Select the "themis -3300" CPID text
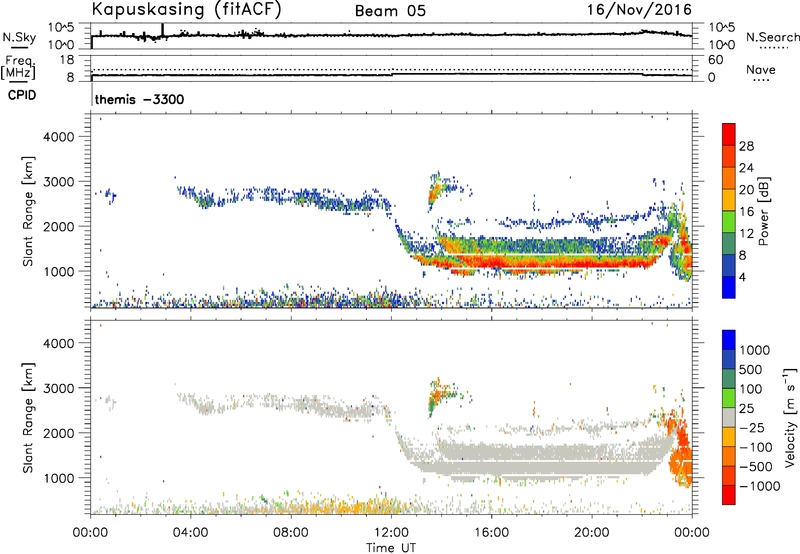The image size is (800, 554). (x=139, y=99)
